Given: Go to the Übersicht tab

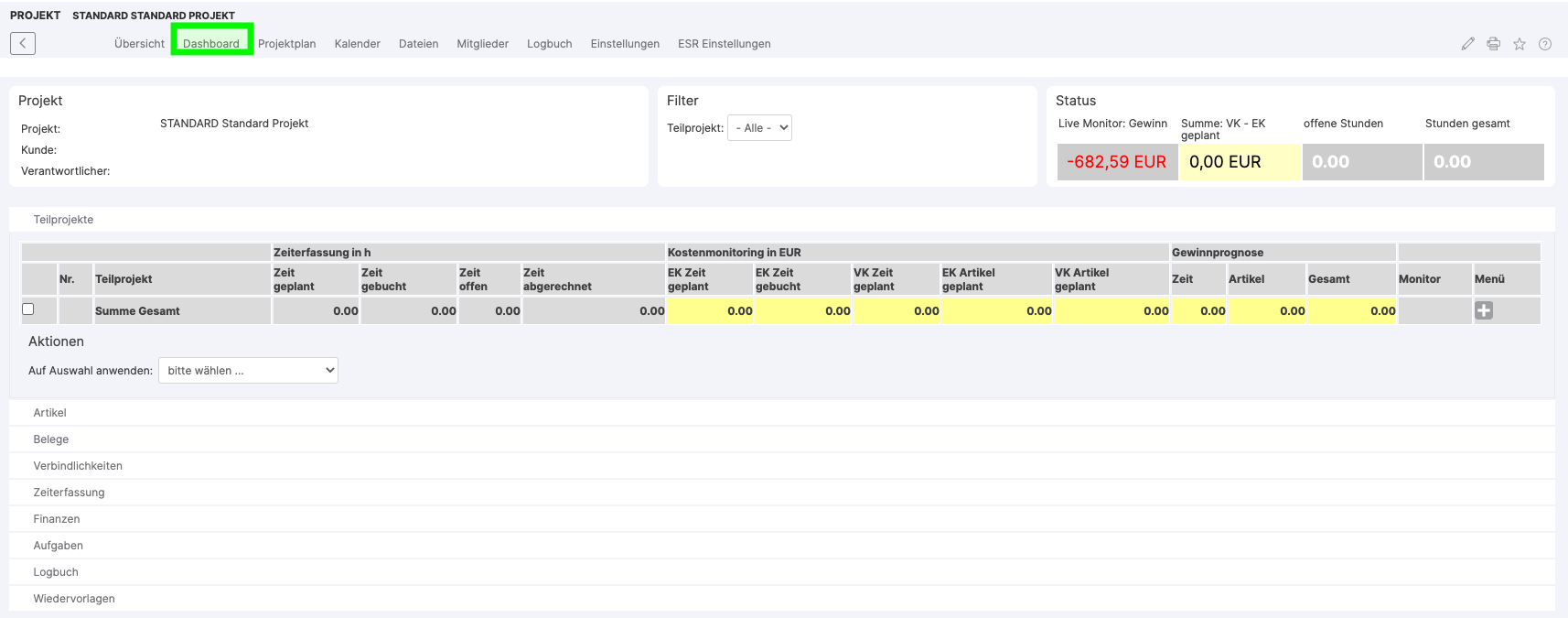Looking at the screenshot, I should pos(139,44).
